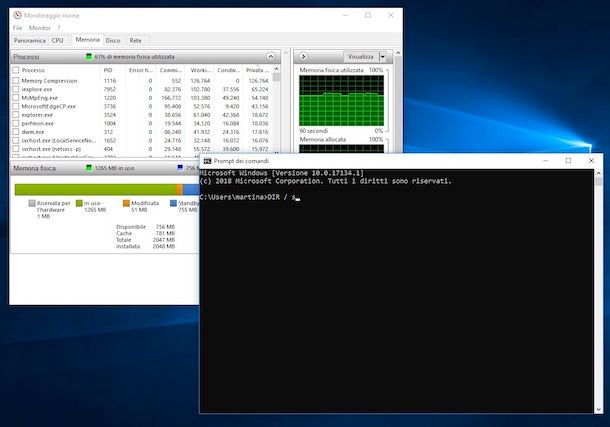Sort by the PID column header
Screen dimensions: 610x427
(x=108, y=70)
